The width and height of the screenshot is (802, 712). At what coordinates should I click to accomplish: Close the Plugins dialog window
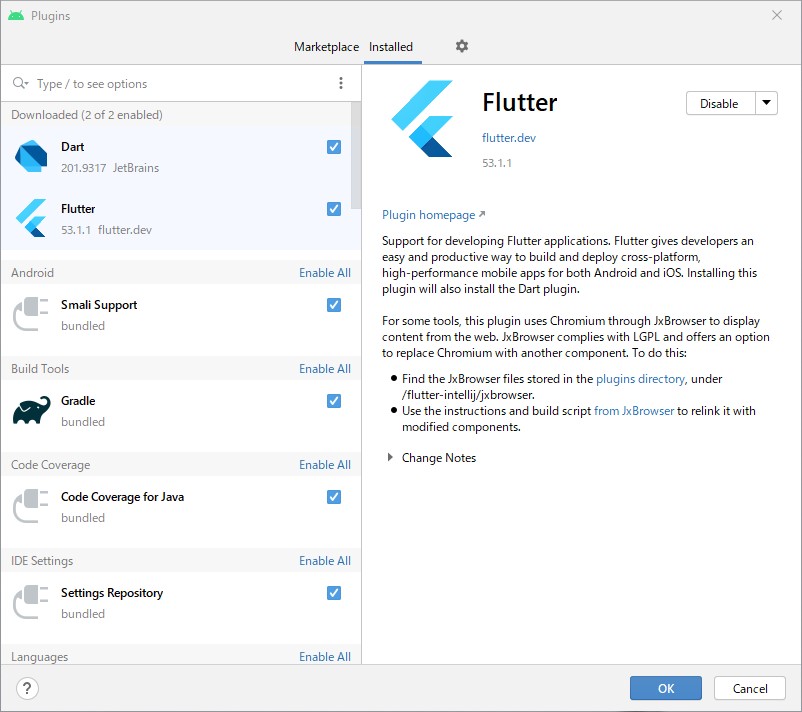[x=776, y=15]
